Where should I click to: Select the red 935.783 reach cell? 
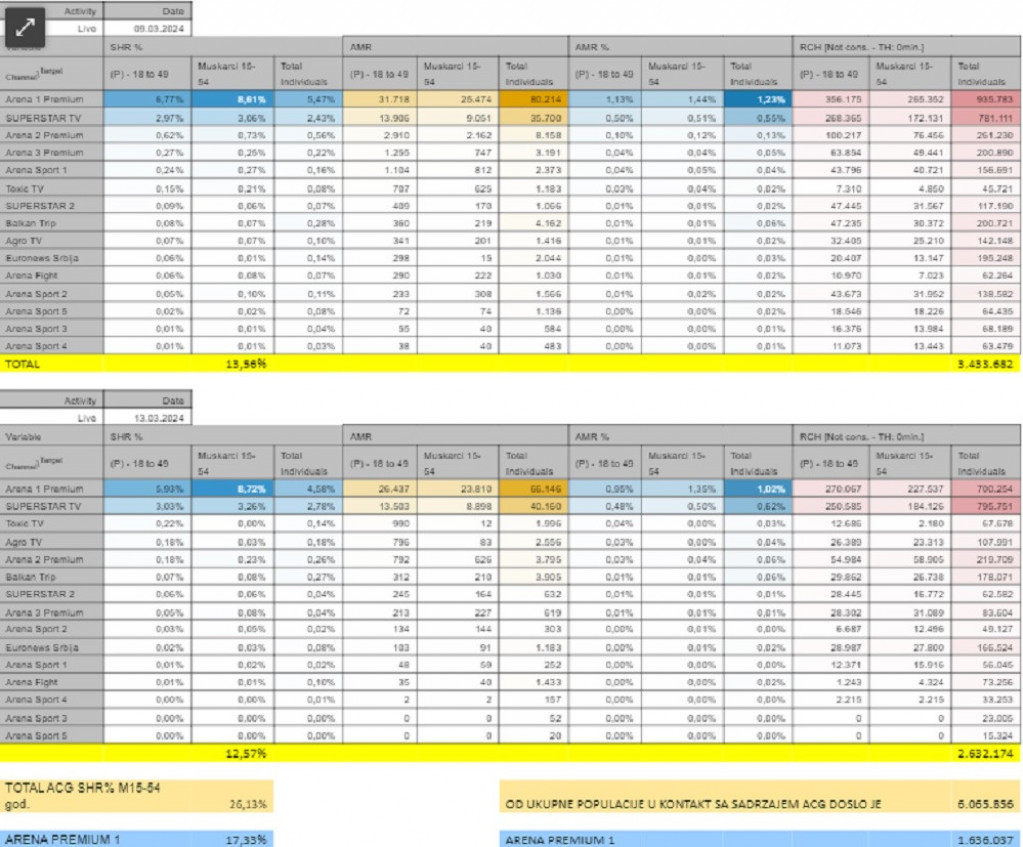986,100
